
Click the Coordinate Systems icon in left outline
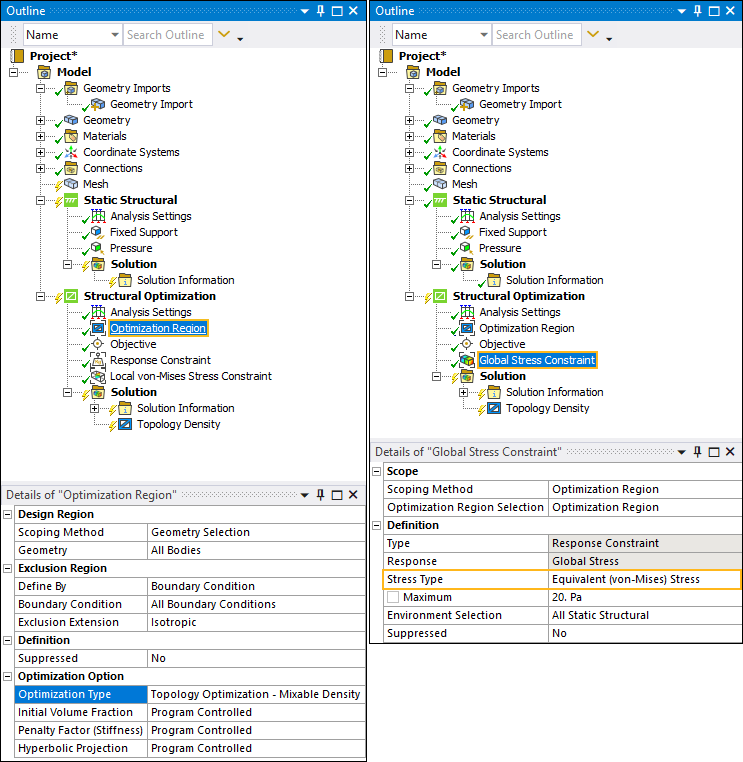[x=71, y=152]
